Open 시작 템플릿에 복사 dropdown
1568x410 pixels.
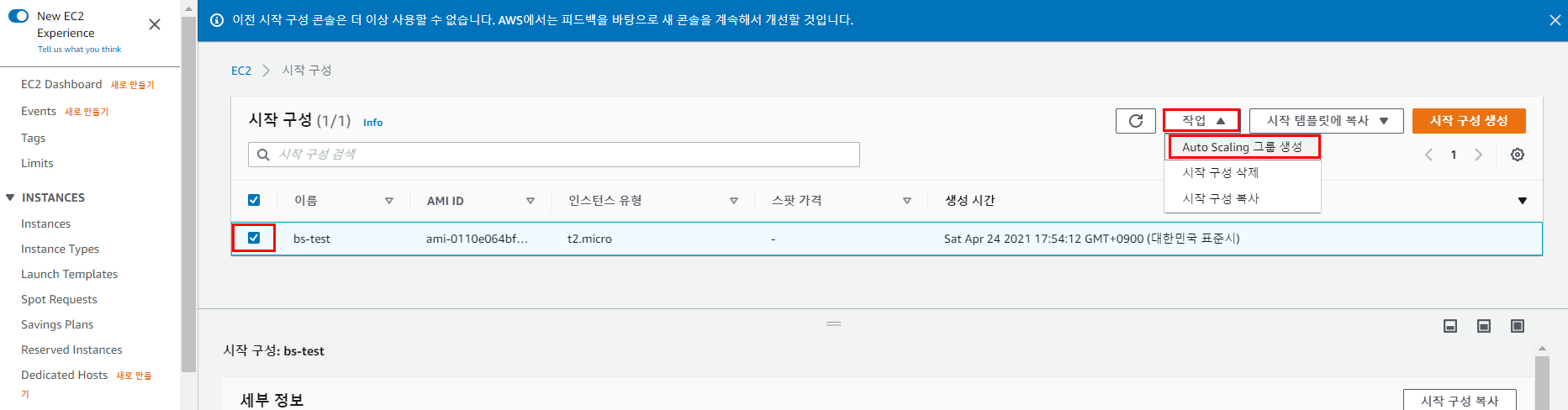[x=1326, y=121]
